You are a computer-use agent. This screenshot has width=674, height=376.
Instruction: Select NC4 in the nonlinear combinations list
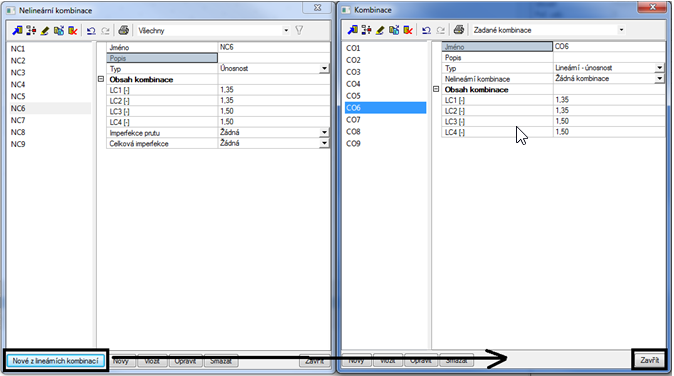pos(18,85)
